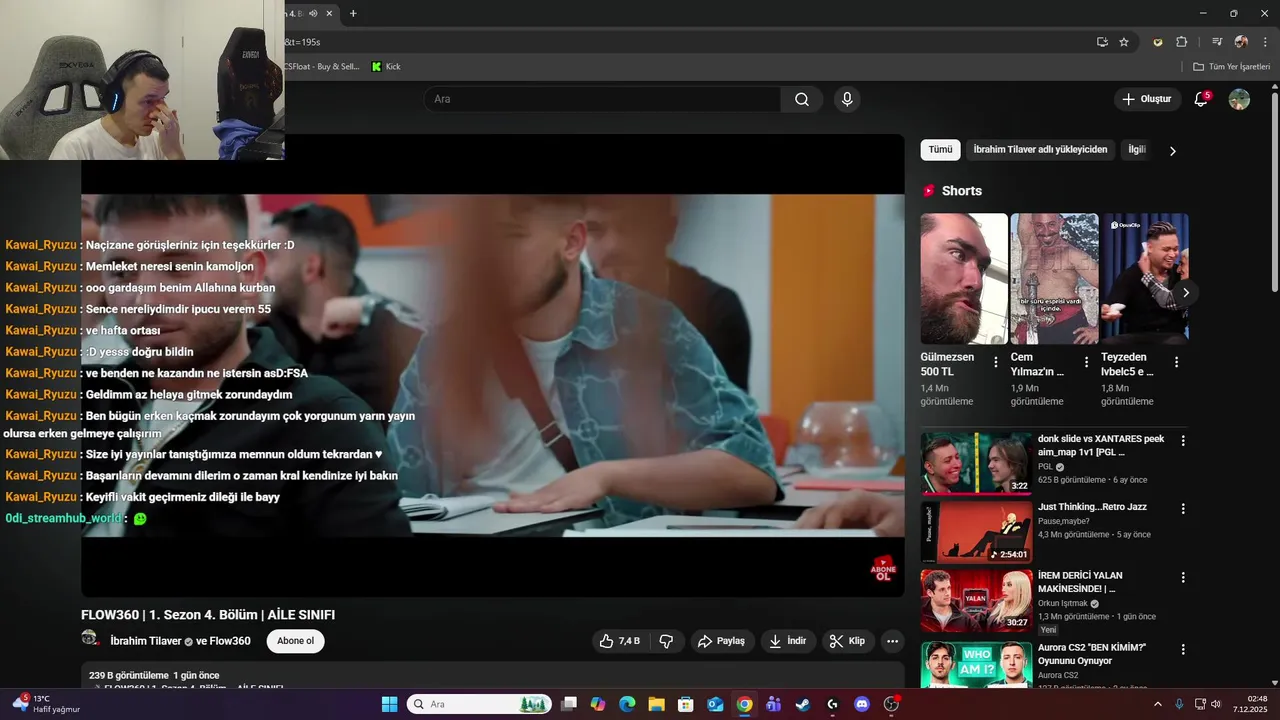Image resolution: width=1280 pixels, height=720 pixels.
Task: Open Windows Start menu
Action: [390, 704]
